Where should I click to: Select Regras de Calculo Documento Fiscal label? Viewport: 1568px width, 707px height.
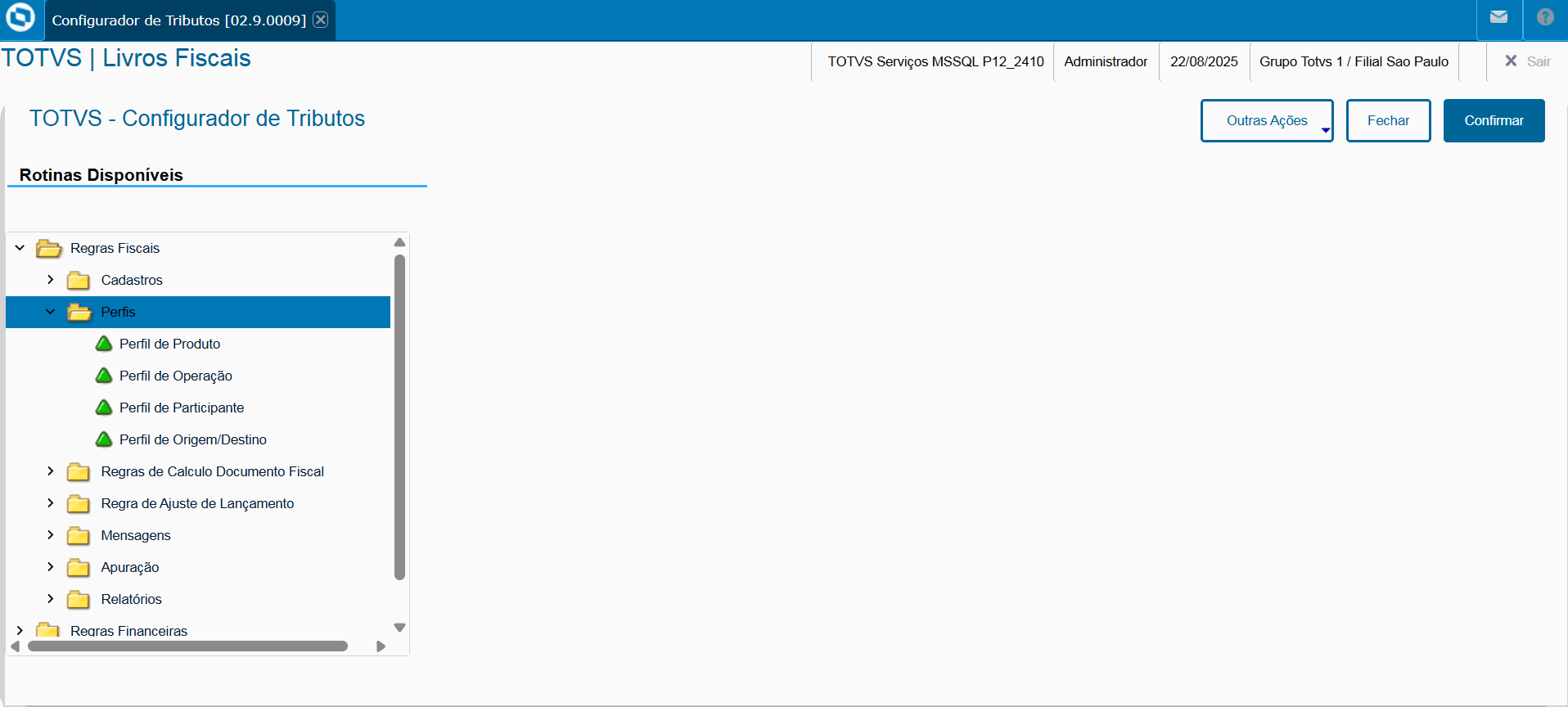pos(213,471)
